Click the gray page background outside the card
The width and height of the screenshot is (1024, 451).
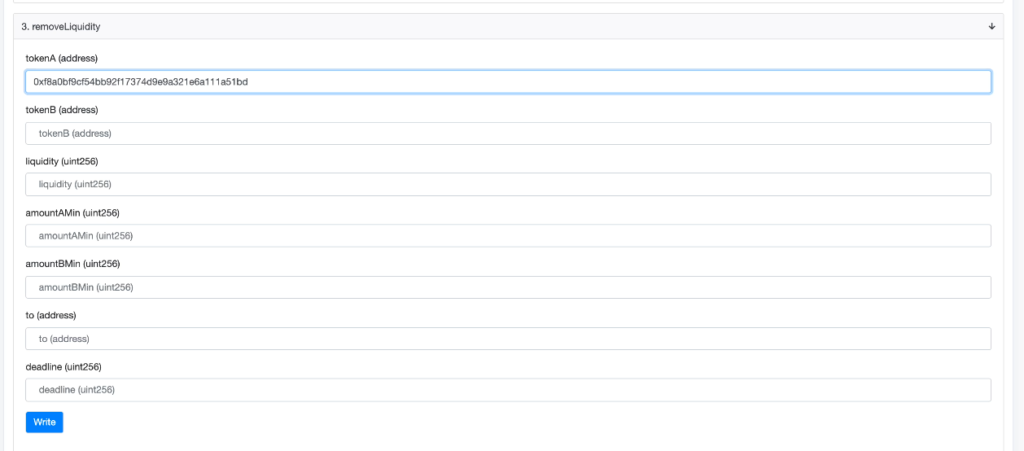point(1014,228)
